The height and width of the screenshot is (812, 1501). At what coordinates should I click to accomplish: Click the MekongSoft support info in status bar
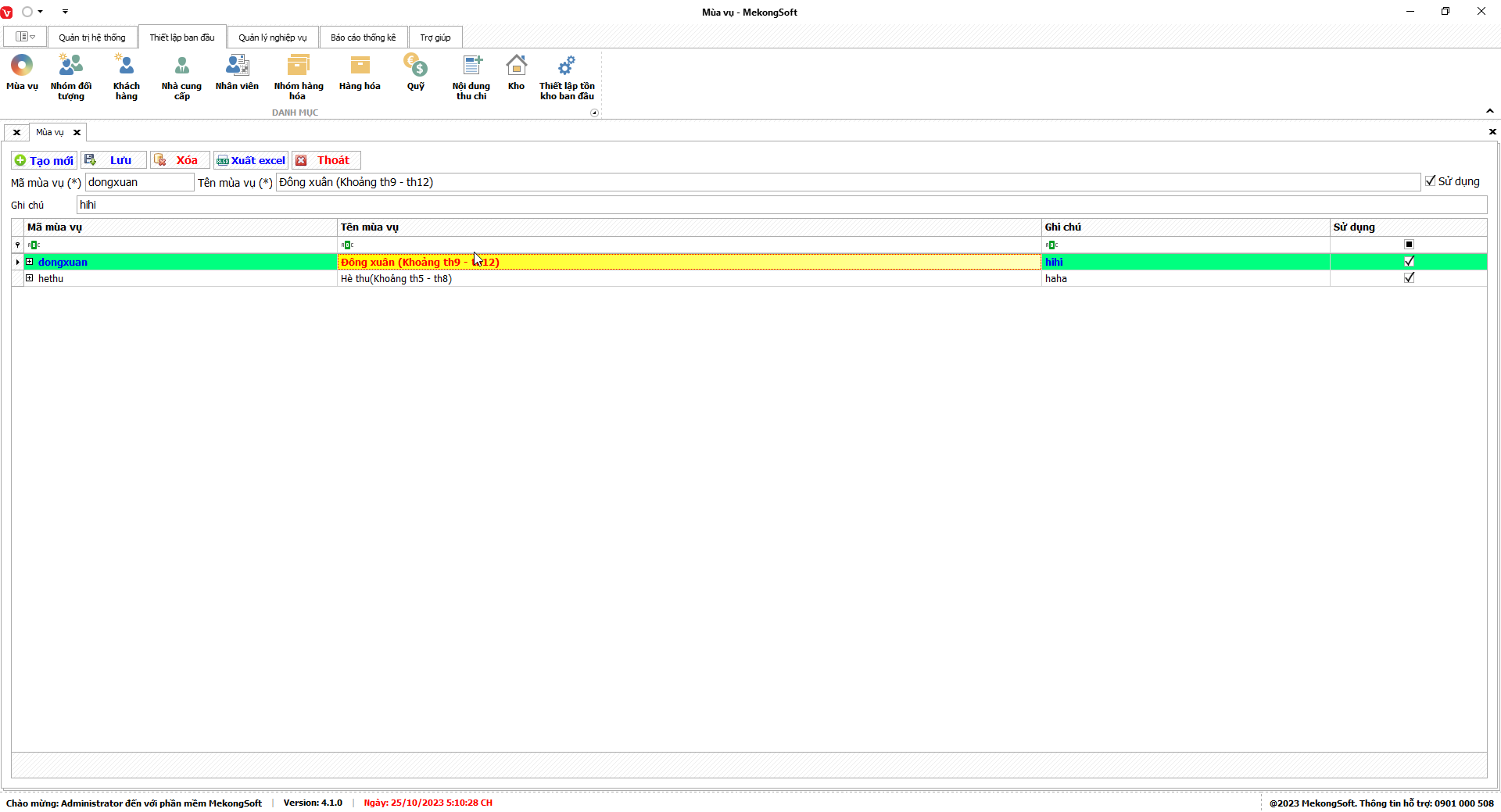point(1381,803)
